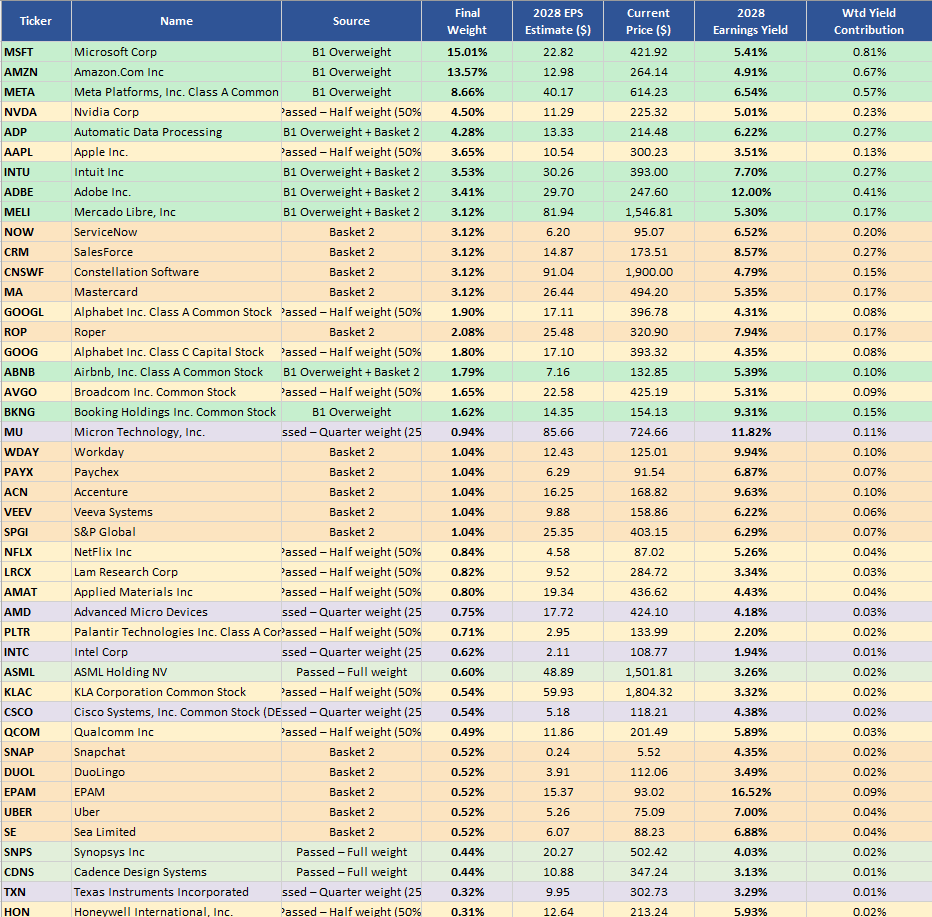Click Mercado Libre's 1,546.81 price
The image size is (932, 917).
click(648, 212)
